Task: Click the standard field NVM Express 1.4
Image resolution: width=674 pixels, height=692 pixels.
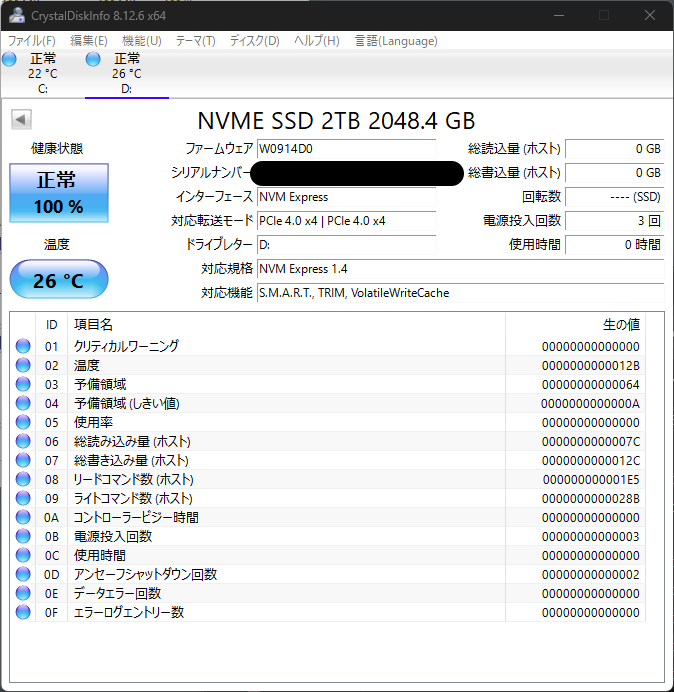Action: 460,269
